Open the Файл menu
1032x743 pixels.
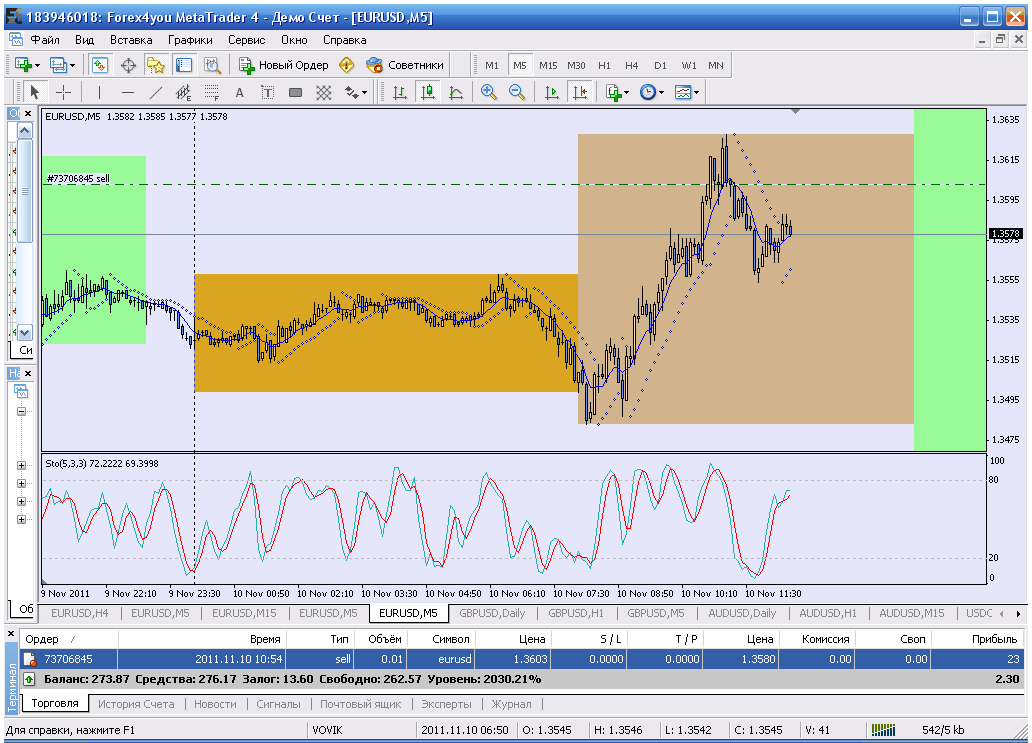pyautogui.click(x=45, y=40)
